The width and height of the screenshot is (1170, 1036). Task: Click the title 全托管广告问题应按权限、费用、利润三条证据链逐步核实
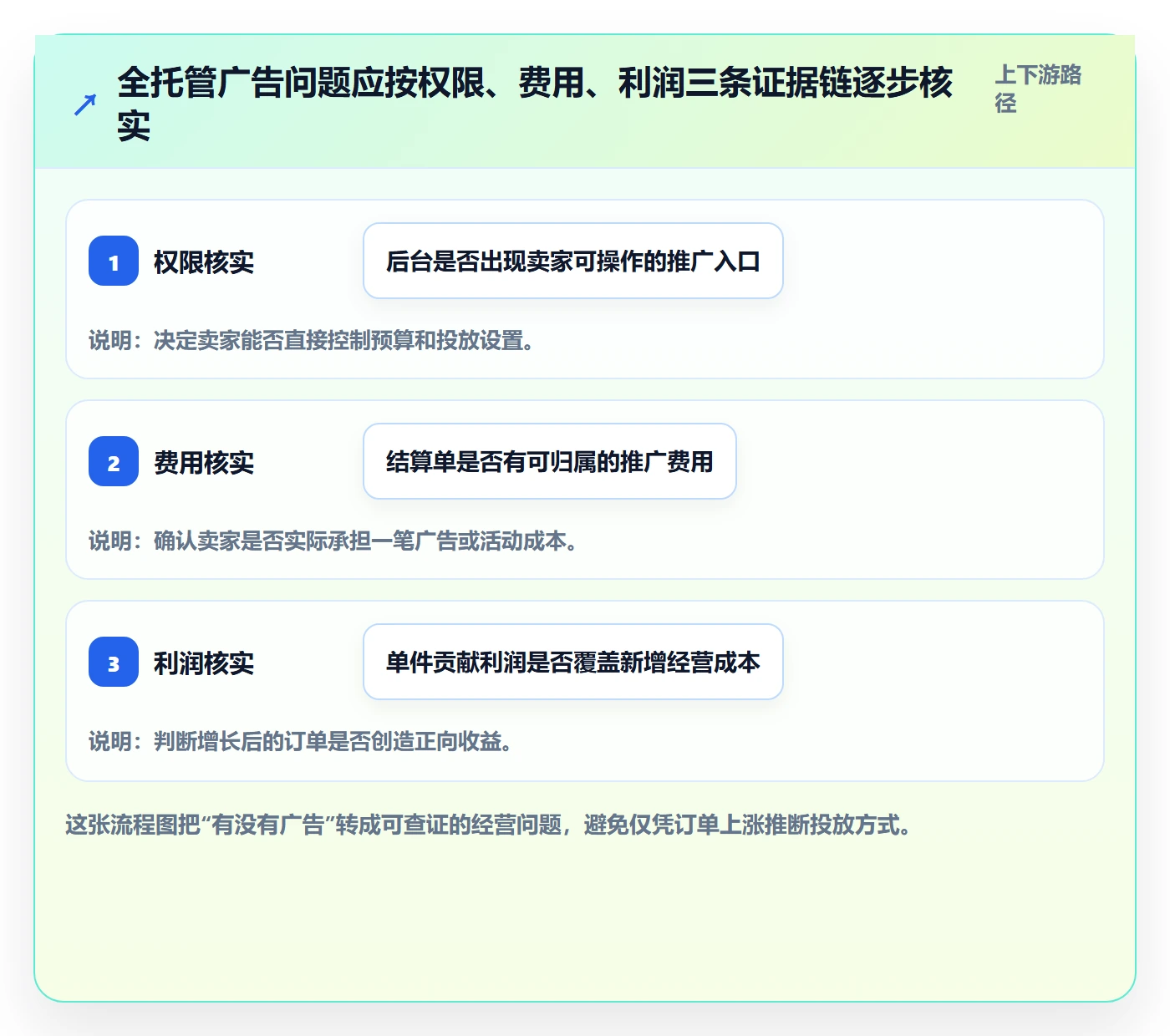535,104
